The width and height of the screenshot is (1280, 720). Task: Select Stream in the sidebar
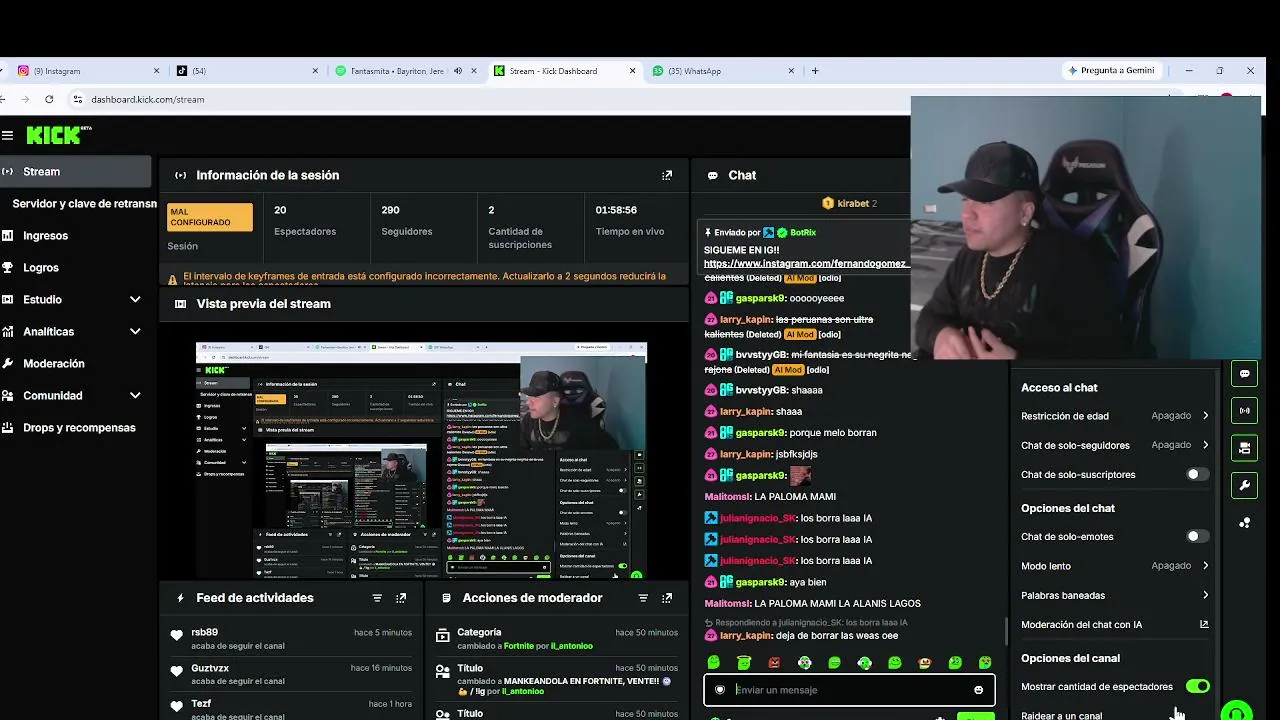pos(76,171)
